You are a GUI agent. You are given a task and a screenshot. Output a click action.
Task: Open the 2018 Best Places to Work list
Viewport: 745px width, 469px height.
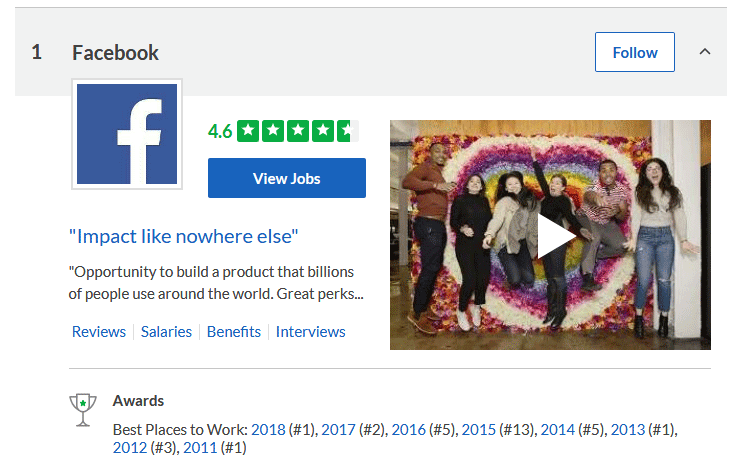click(x=268, y=430)
